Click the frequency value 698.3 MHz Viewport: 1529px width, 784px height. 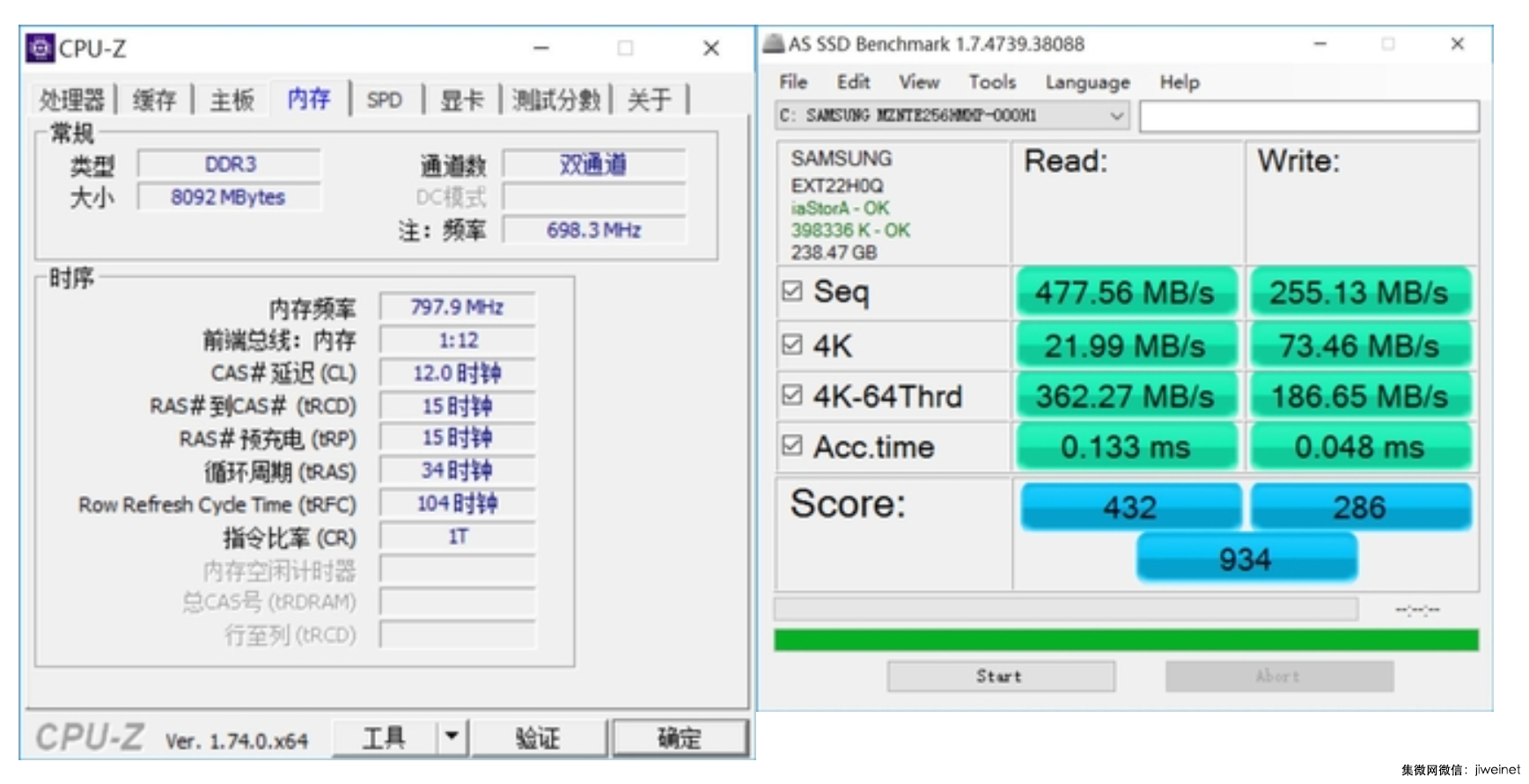(593, 231)
